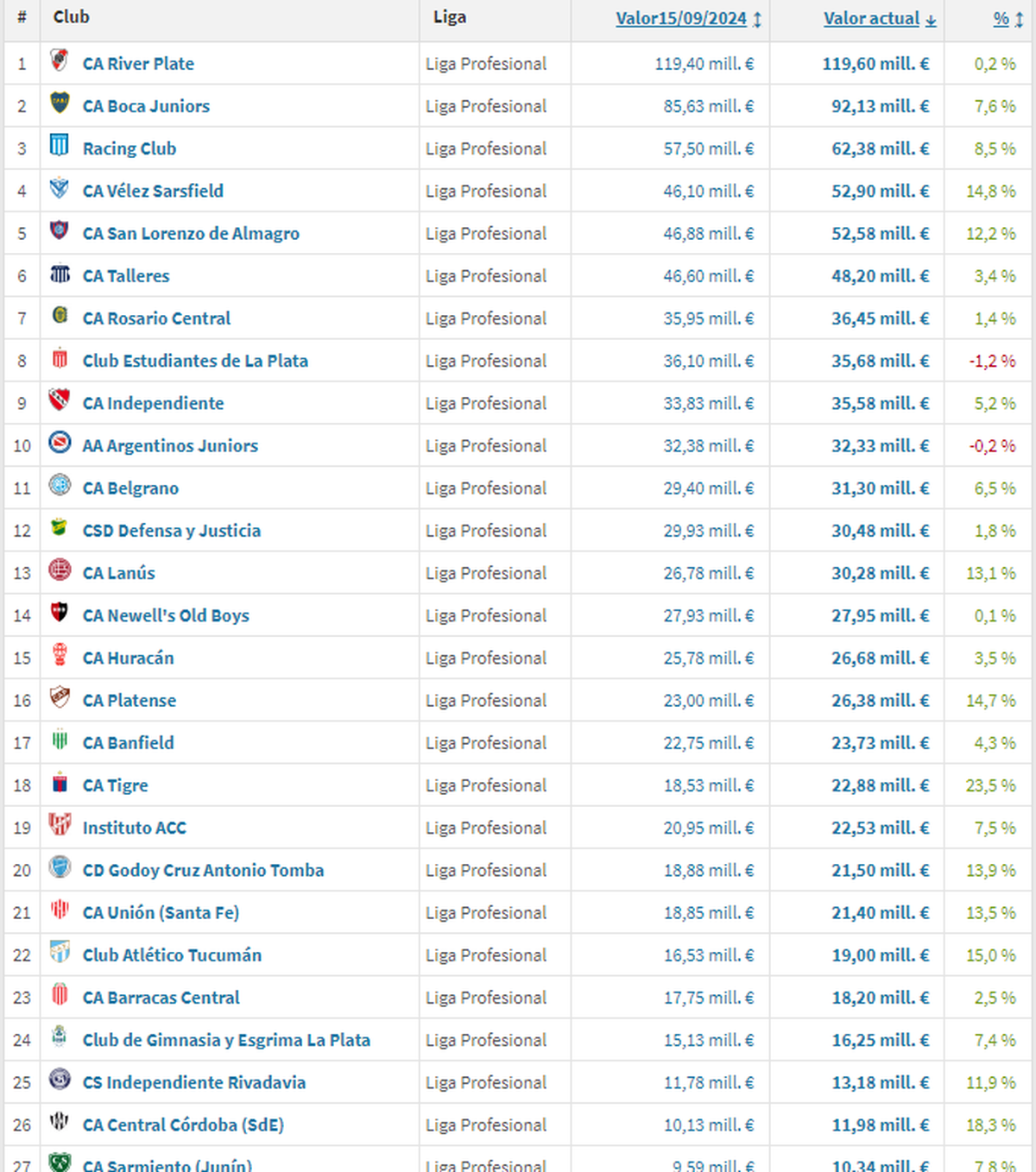Select Boca Juniors' 85,63 mill. € value
Image resolution: width=1036 pixels, height=1172 pixels.
coord(708,106)
